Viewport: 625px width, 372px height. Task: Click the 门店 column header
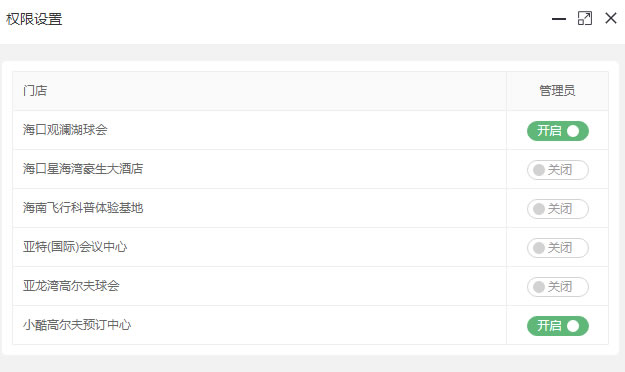(35, 91)
